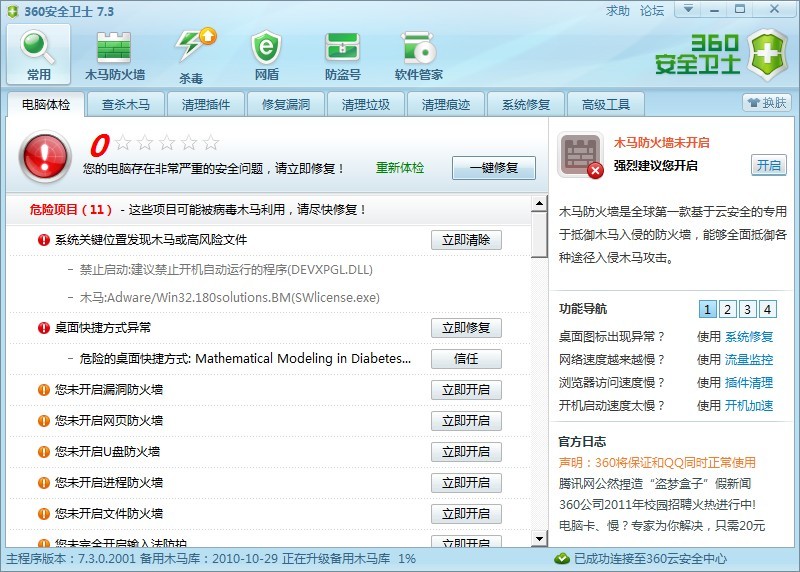Select page 1 of 功能导航
Image resolution: width=800 pixels, height=572 pixels.
click(x=707, y=309)
